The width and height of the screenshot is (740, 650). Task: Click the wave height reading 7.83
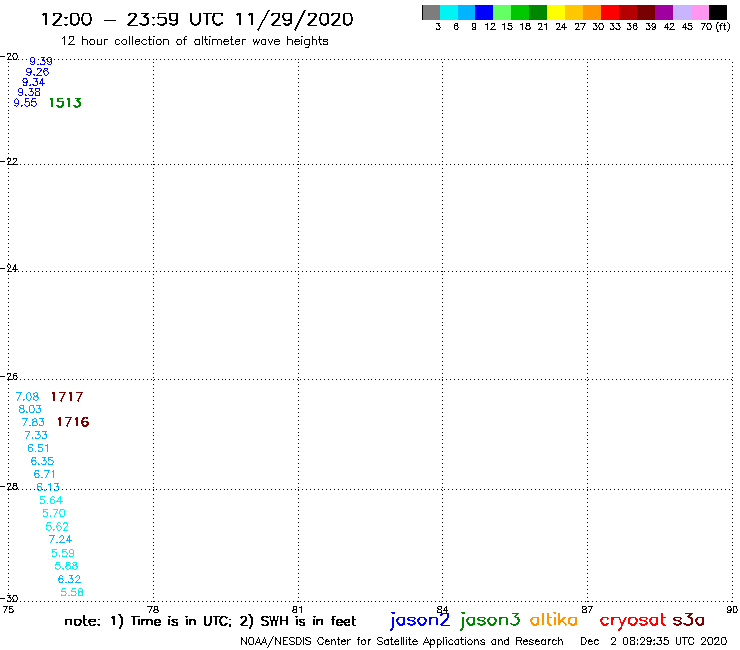[33, 422]
